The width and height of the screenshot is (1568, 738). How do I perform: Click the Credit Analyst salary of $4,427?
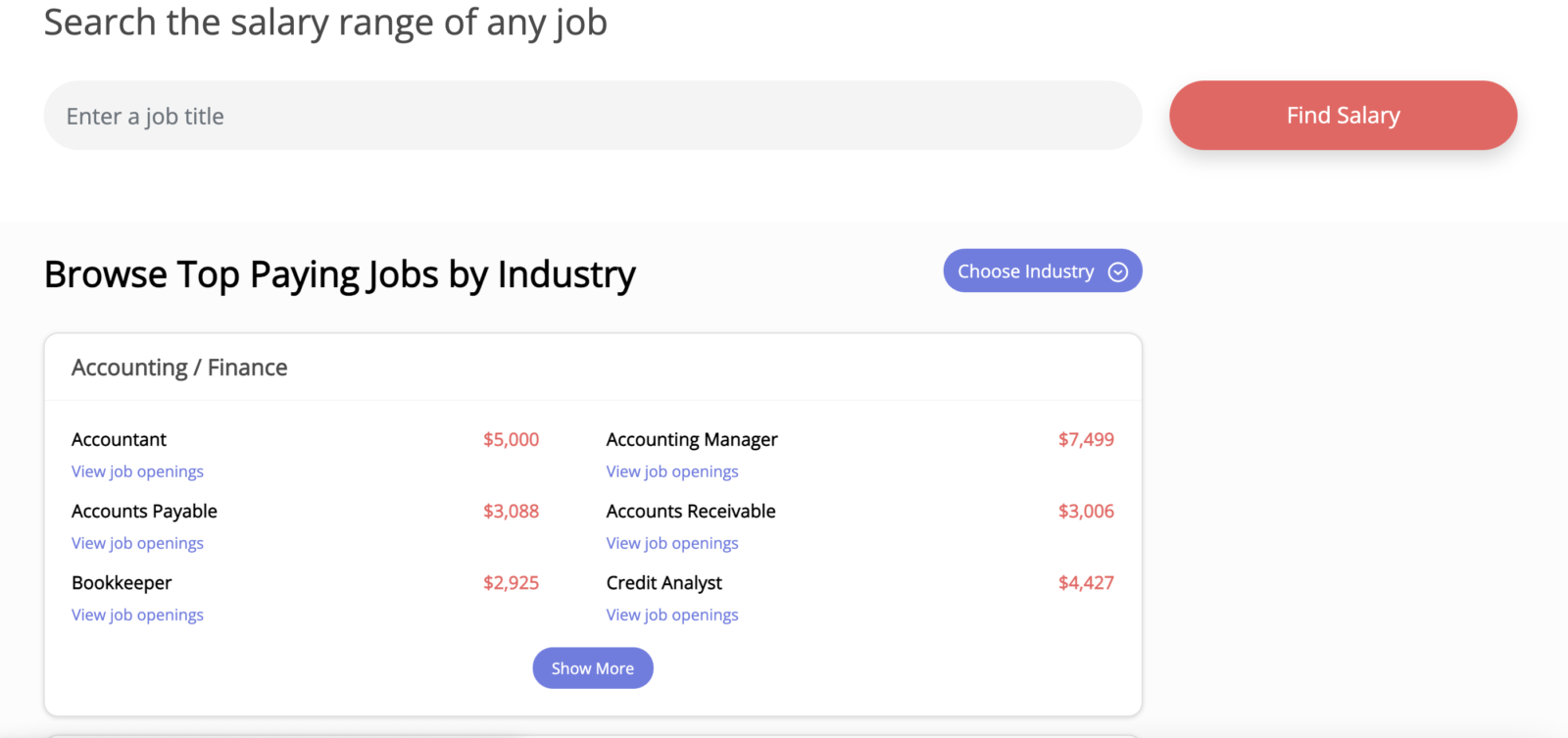pos(1086,582)
